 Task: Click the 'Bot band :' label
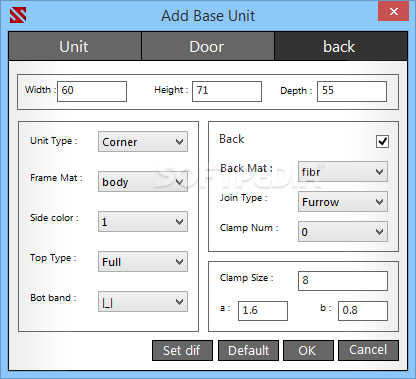click(53, 298)
